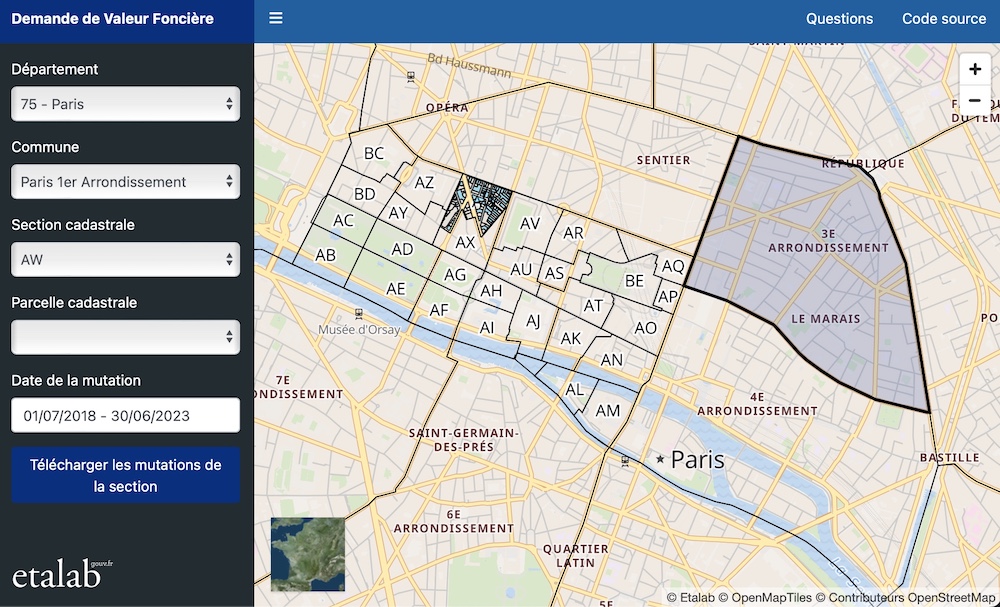Download the section's mutations
Image resolution: width=1000 pixels, height=607 pixels.
pyautogui.click(x=125, y=476)
